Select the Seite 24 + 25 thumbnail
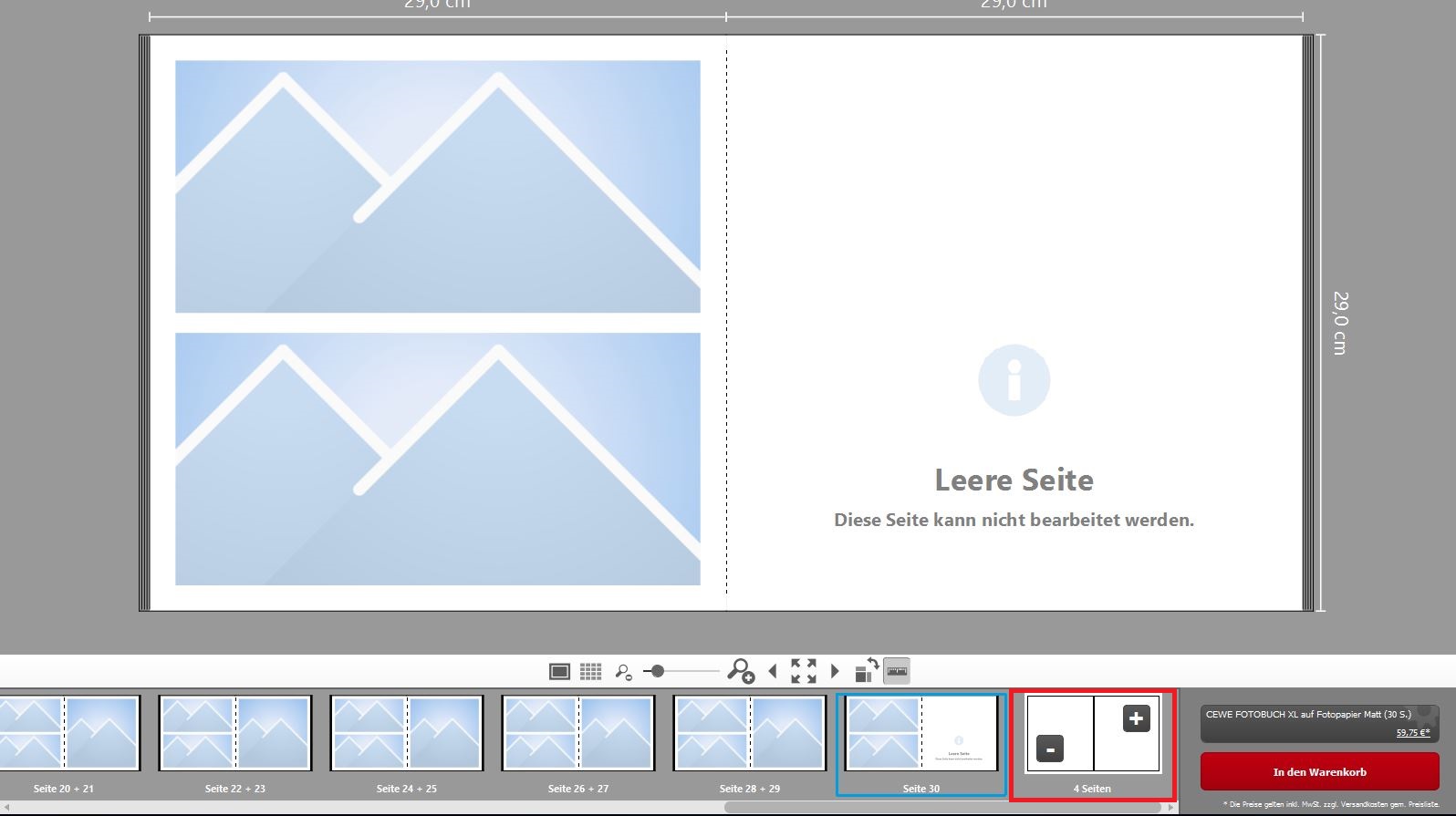 406,733
